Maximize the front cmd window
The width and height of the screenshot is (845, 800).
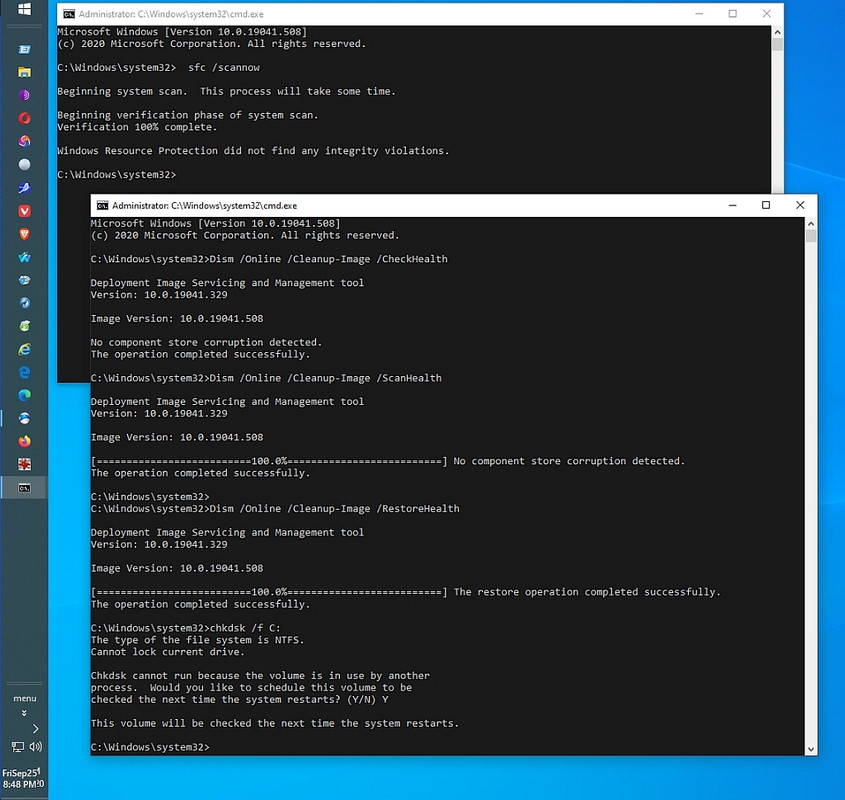[766, 205]
